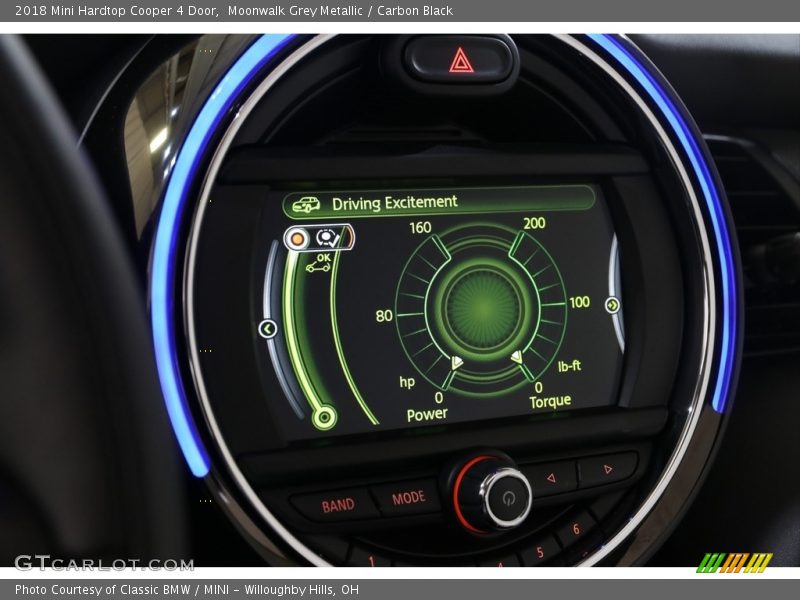Screen dimensions: 800x600
Task: Tap the car icon beside Driving Excitement
Action: (x=306, y=205)
